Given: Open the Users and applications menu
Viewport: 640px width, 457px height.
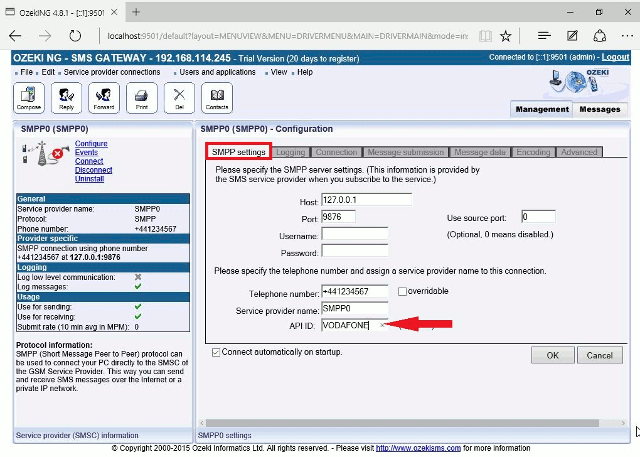Looking at the screenshot, I should tap(217, 72).
